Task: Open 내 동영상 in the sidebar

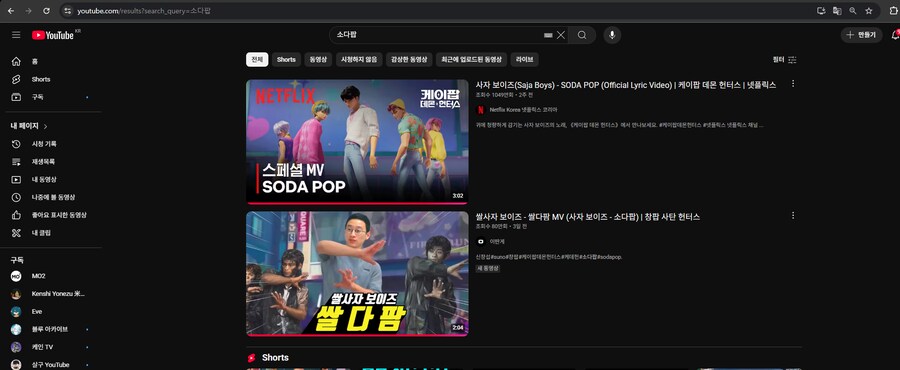Action: tap(44, 180)
